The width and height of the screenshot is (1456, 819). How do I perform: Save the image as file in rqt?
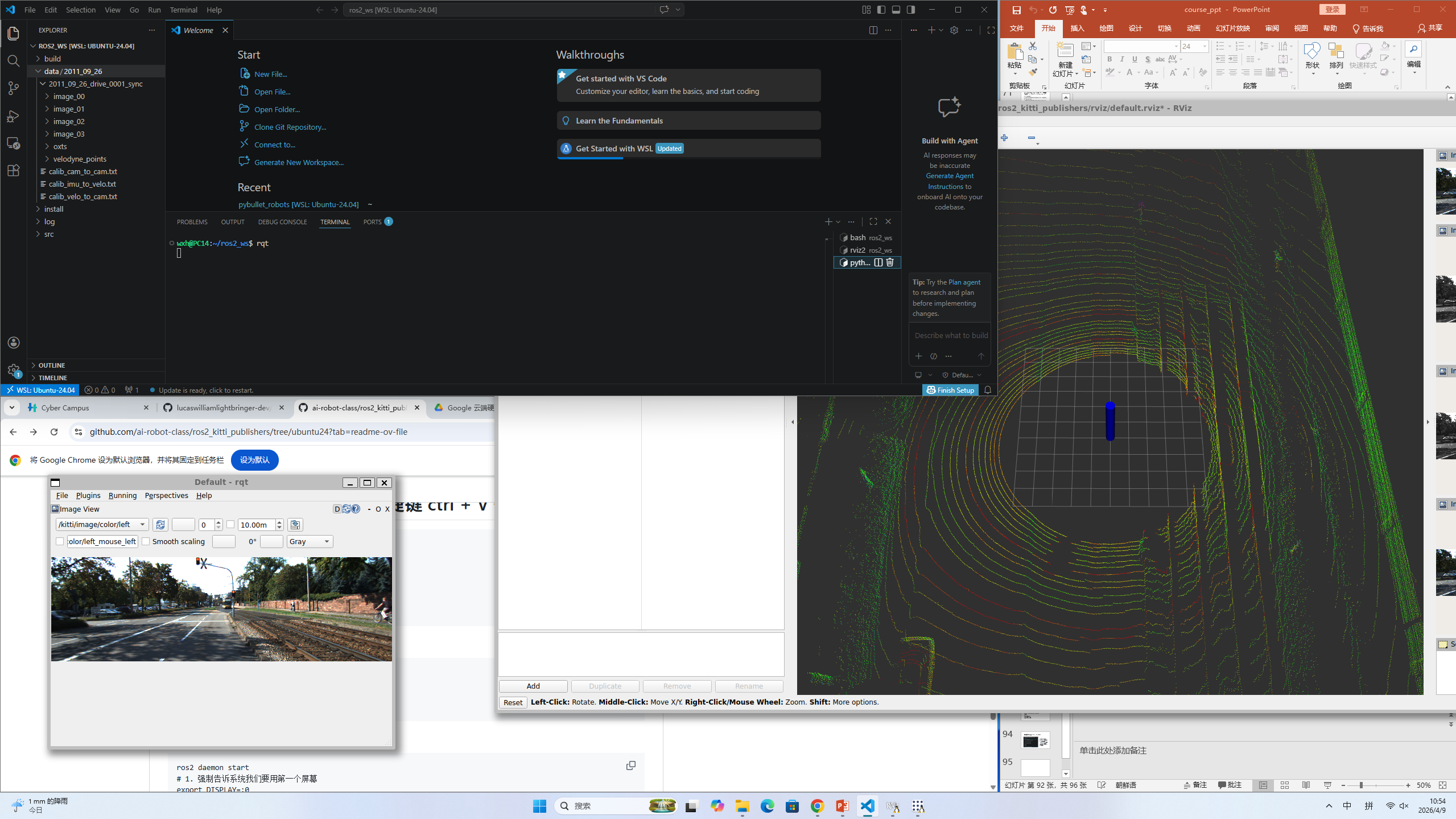tap(295, 525)
